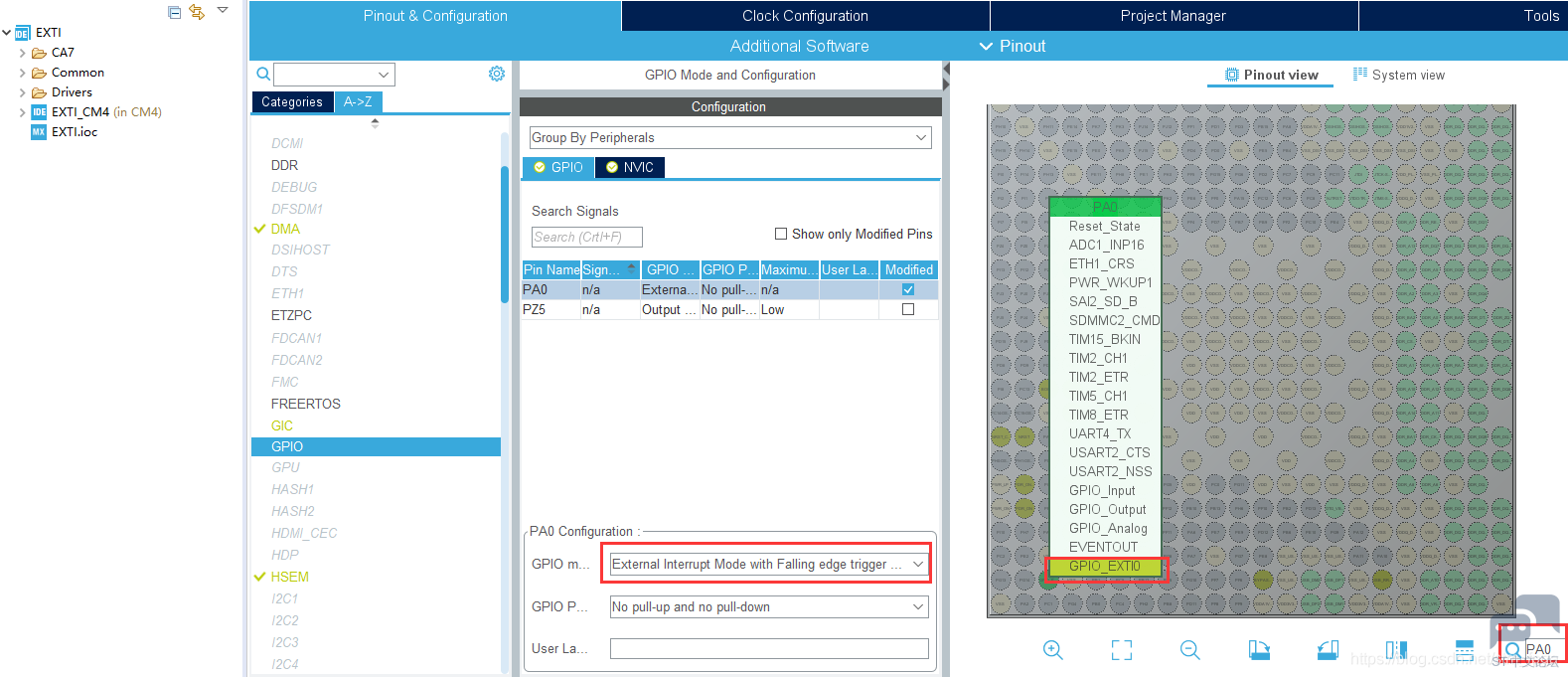
Task: Expand the Drivers folder in project tree
Action: 23,92
